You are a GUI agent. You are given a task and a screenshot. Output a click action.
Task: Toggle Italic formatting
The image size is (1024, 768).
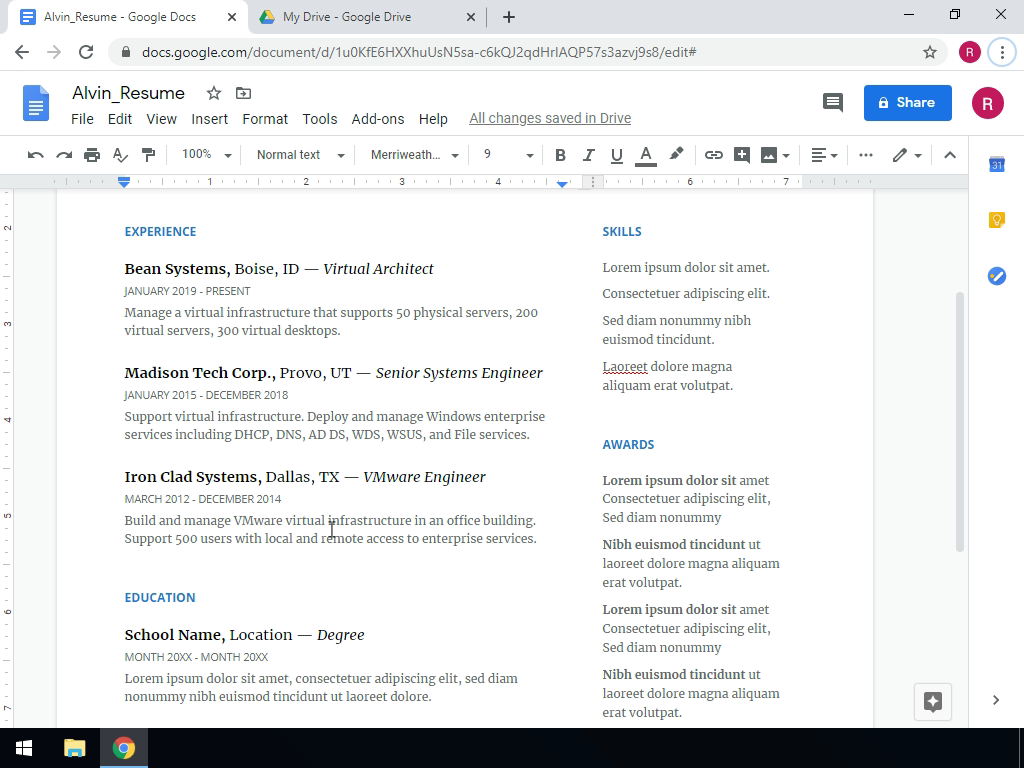[588, 155]
